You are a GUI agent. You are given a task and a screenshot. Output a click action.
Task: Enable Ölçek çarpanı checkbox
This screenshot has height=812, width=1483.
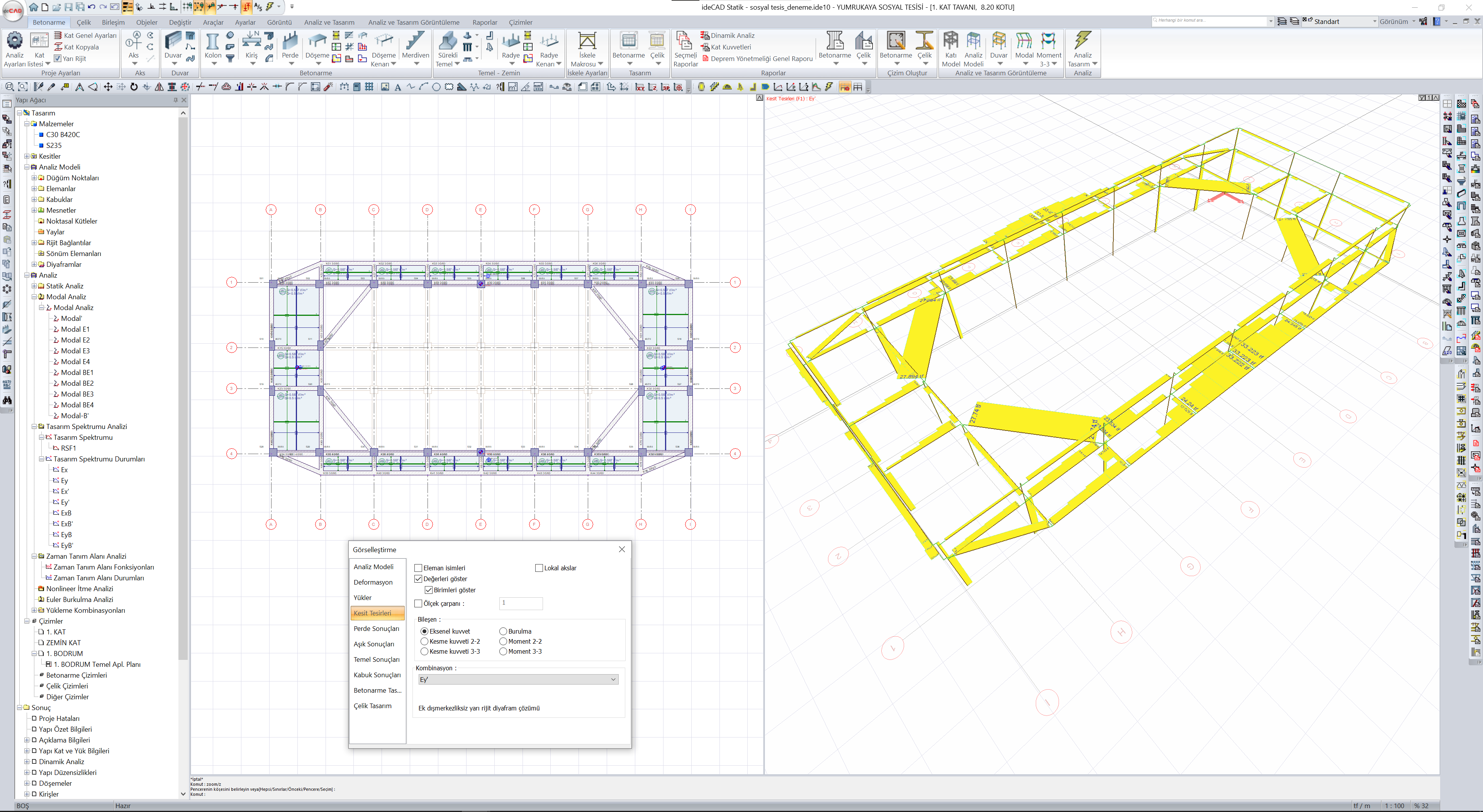[419, 603]
